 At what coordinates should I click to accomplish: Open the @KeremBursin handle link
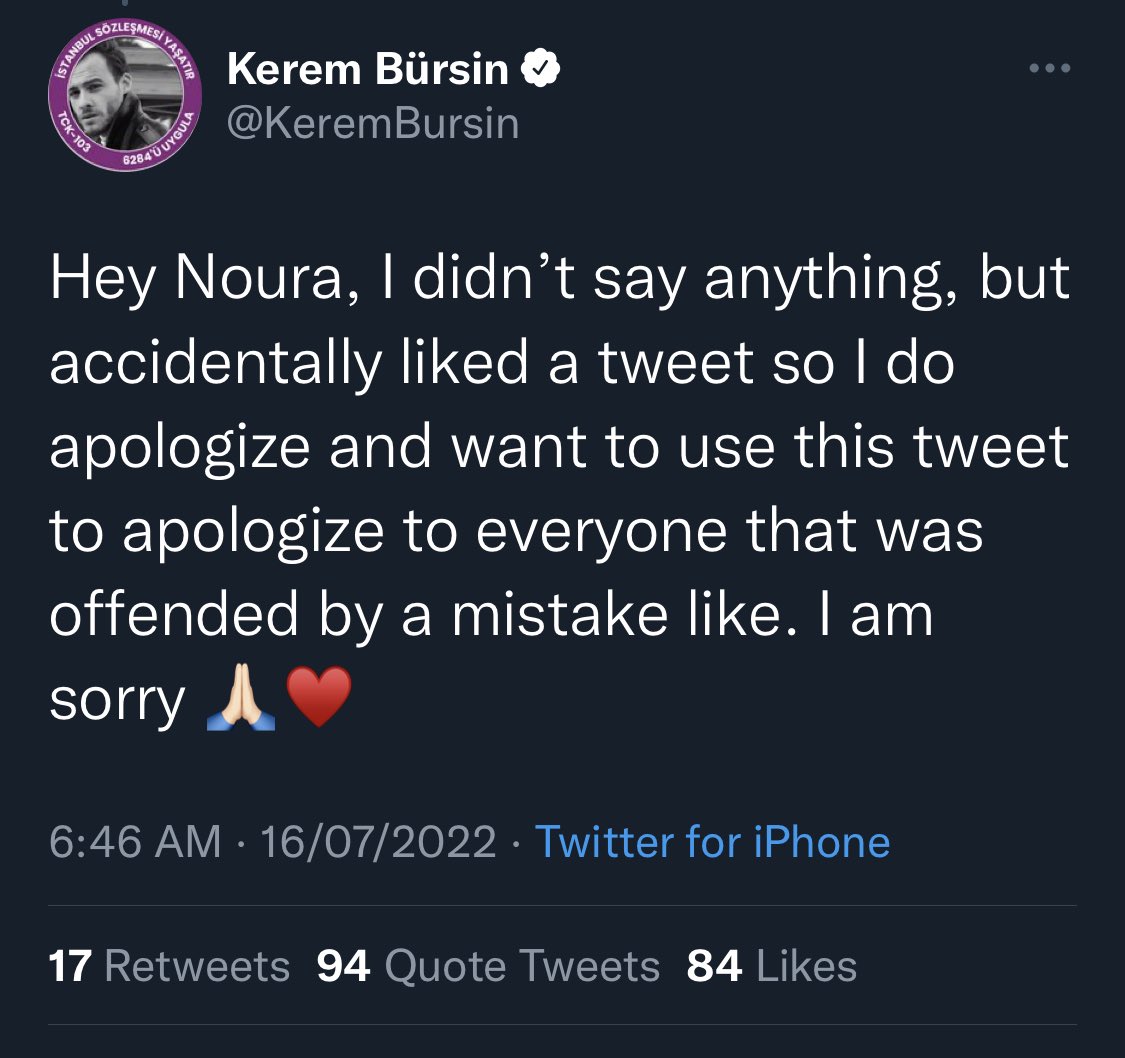[x=372, y=123]
